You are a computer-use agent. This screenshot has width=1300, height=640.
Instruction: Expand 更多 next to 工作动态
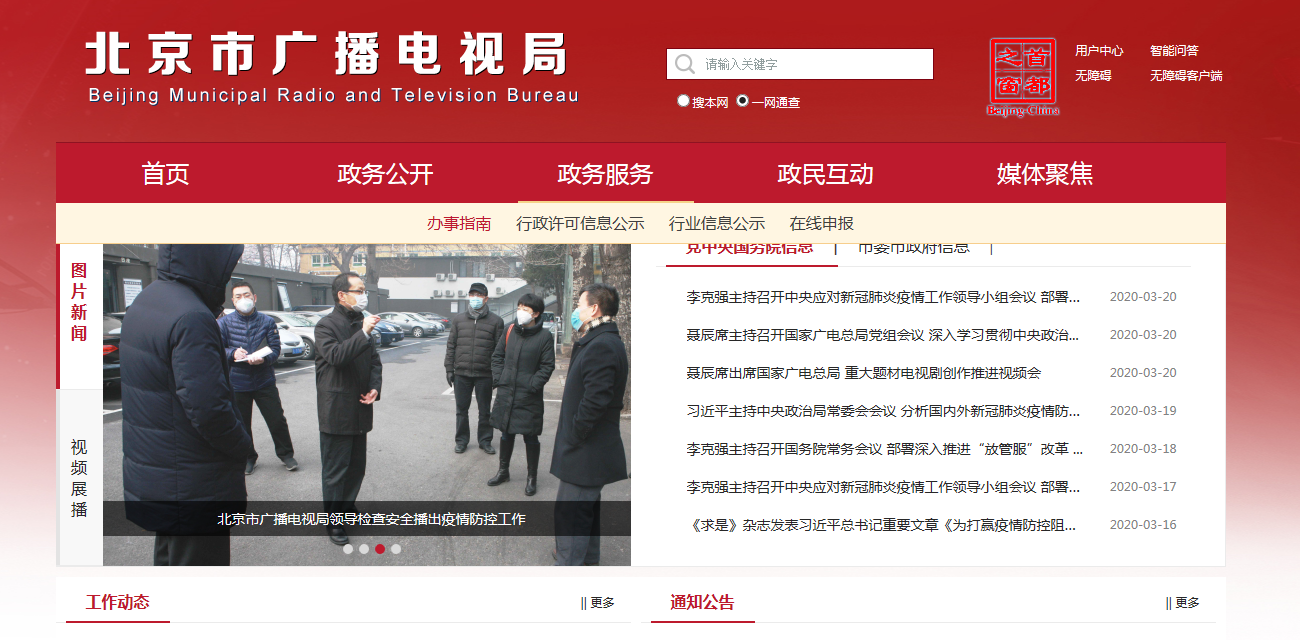[598, 603]
